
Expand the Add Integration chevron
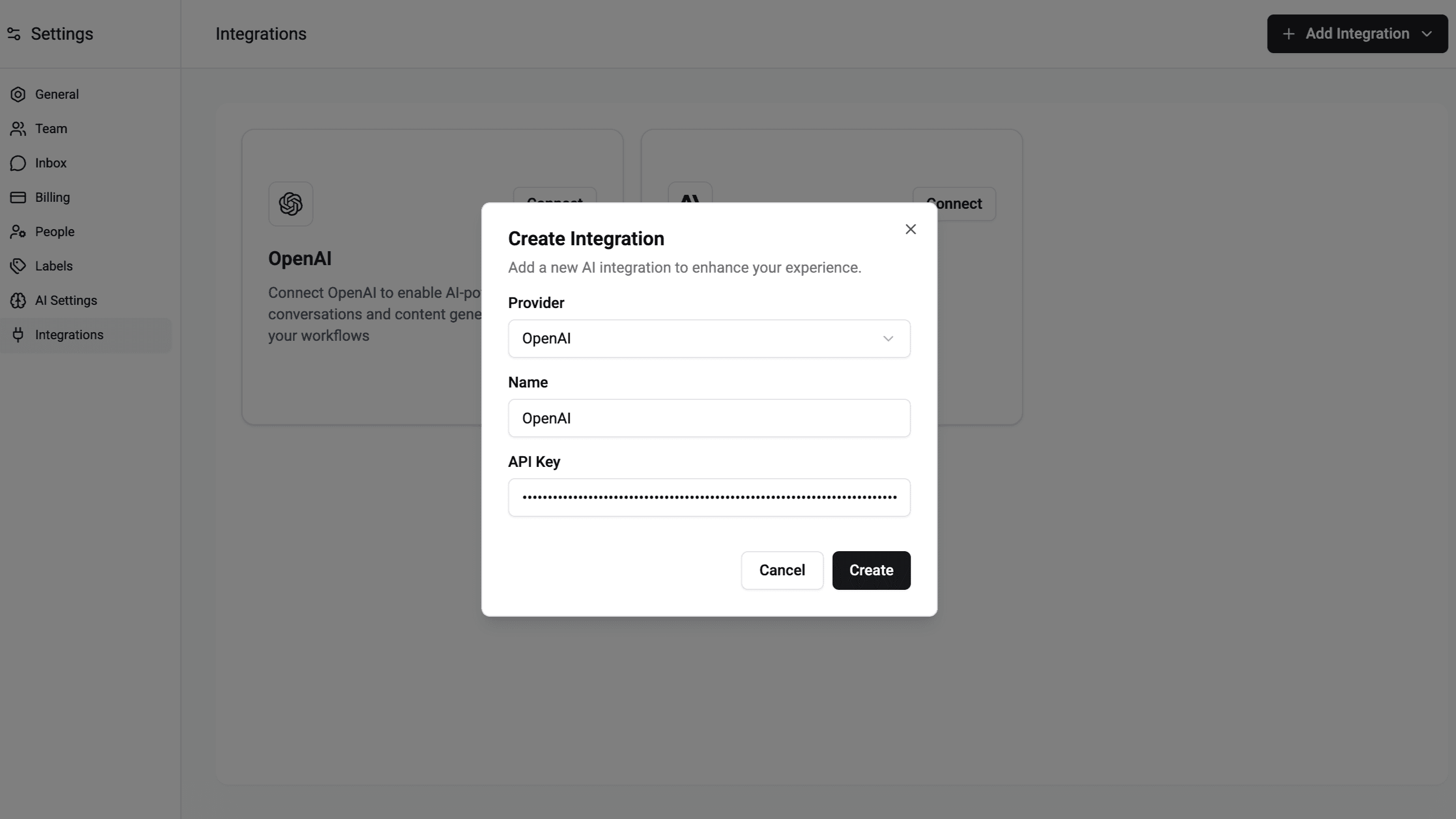(x=1428, y=33)
